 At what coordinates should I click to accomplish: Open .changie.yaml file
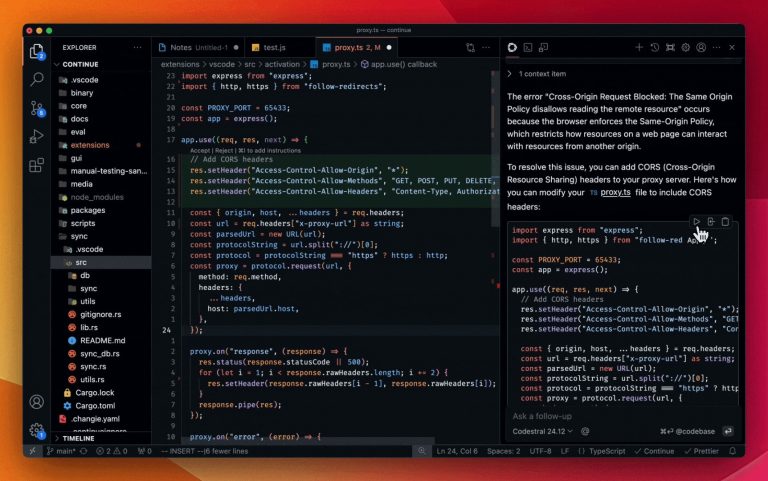(95, 419)
